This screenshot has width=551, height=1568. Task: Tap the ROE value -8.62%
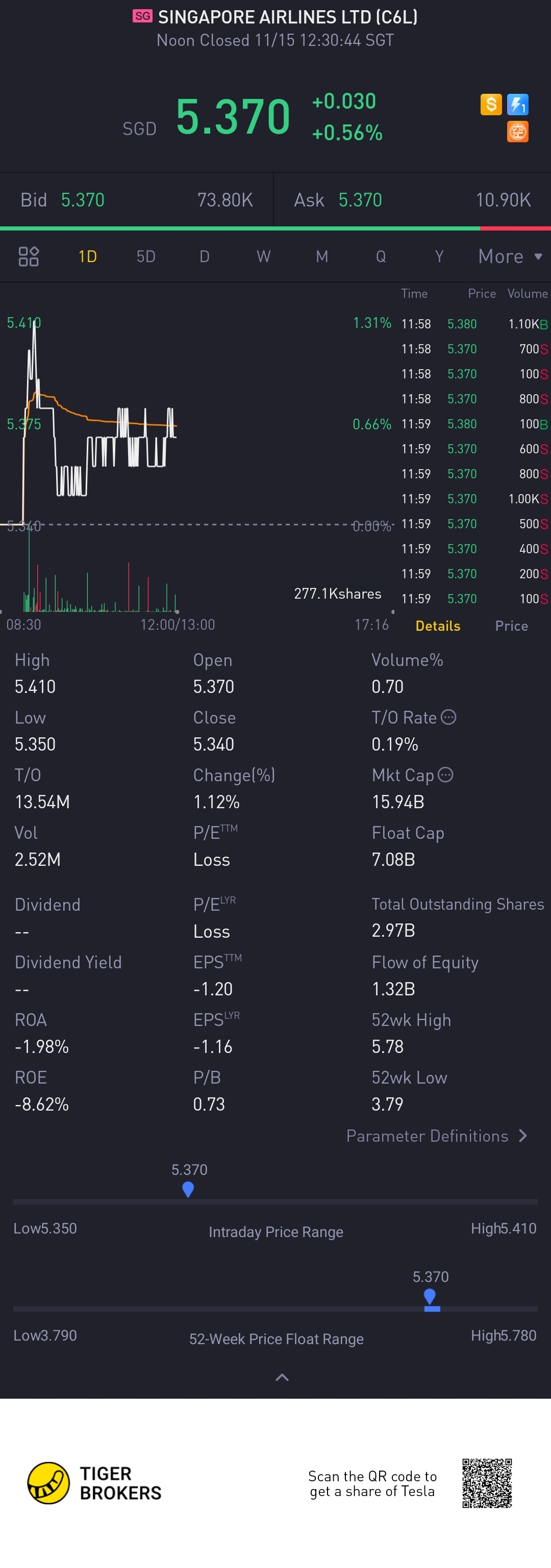click(41, 1103)
